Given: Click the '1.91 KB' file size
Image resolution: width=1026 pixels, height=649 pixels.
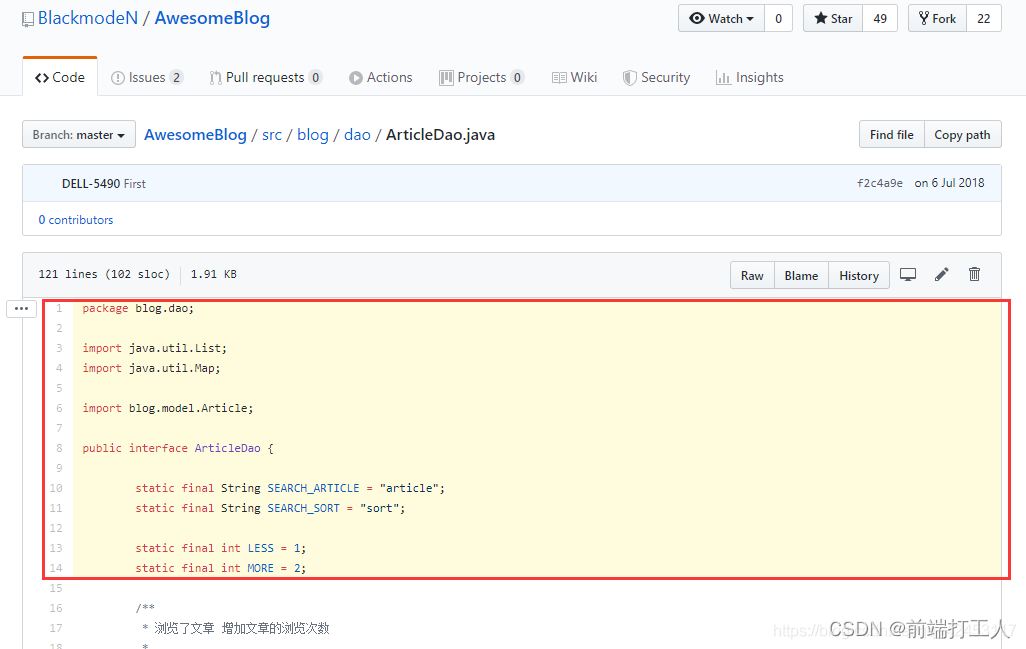Looking at the screenshot, I should [x=213, y=274].
